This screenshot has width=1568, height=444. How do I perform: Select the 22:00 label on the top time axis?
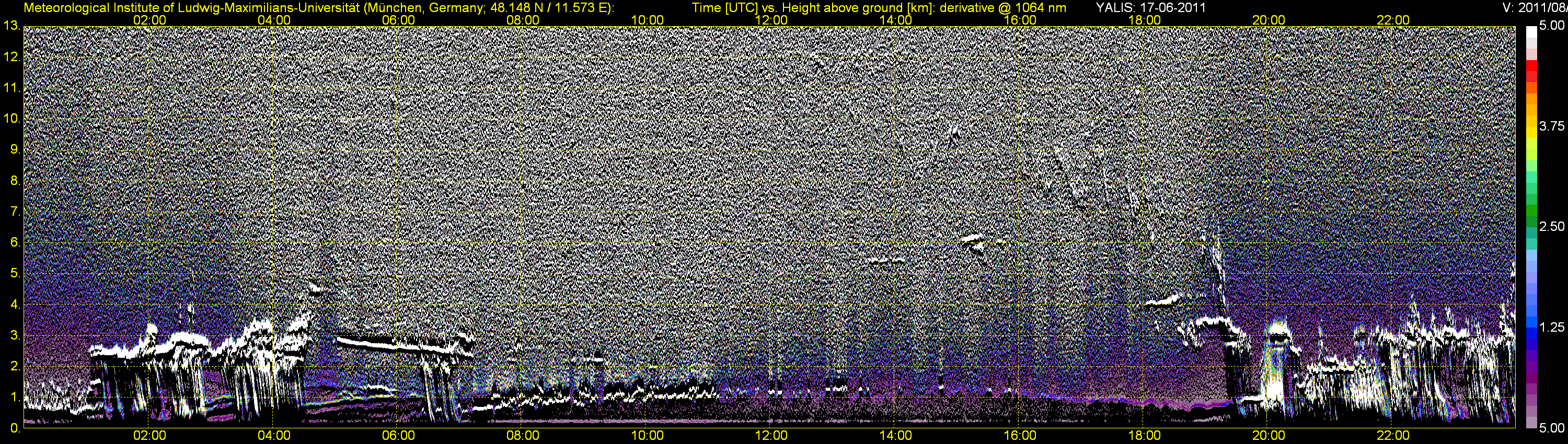(1393, 20)
